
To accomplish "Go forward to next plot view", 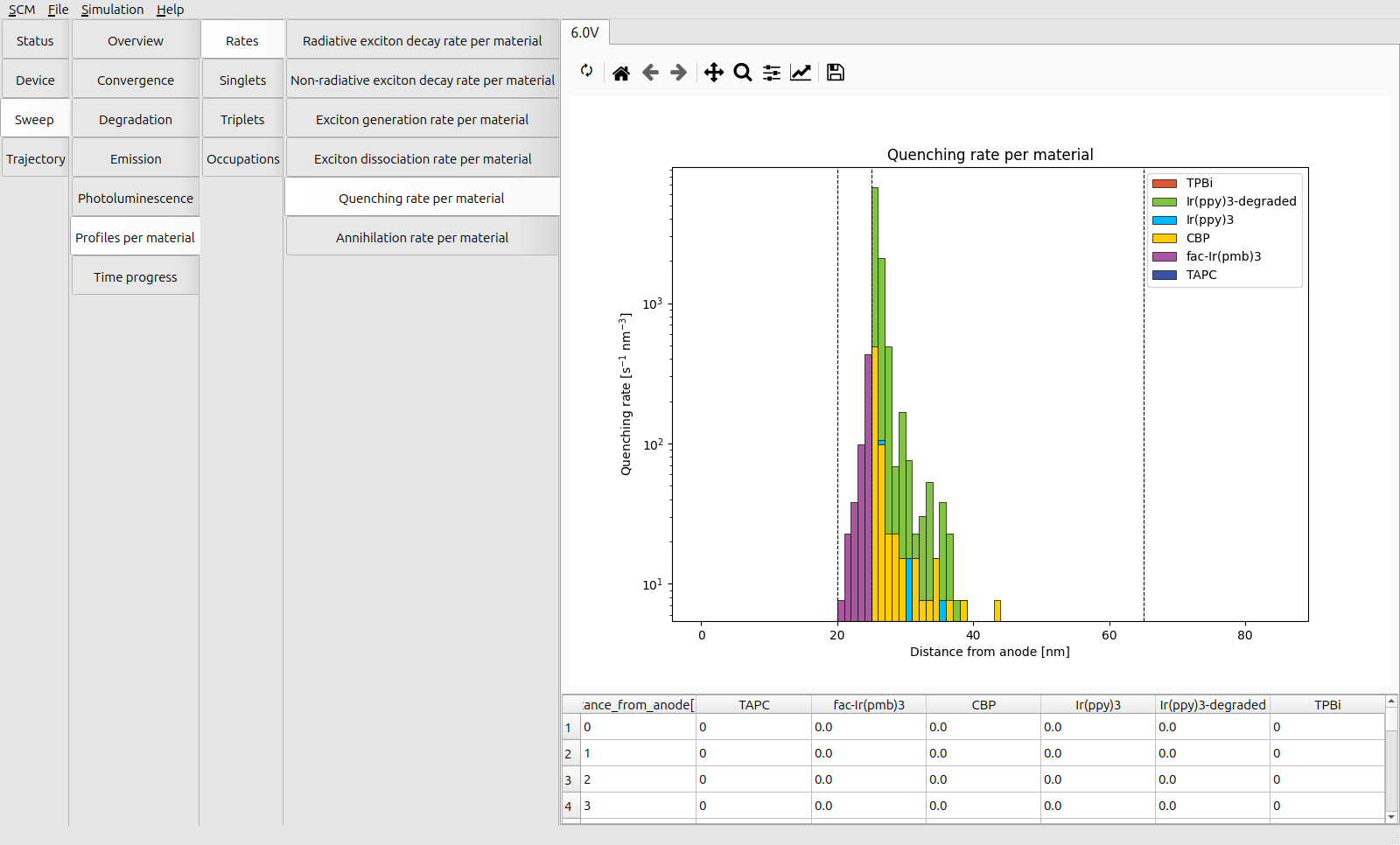I will (678, 73).
